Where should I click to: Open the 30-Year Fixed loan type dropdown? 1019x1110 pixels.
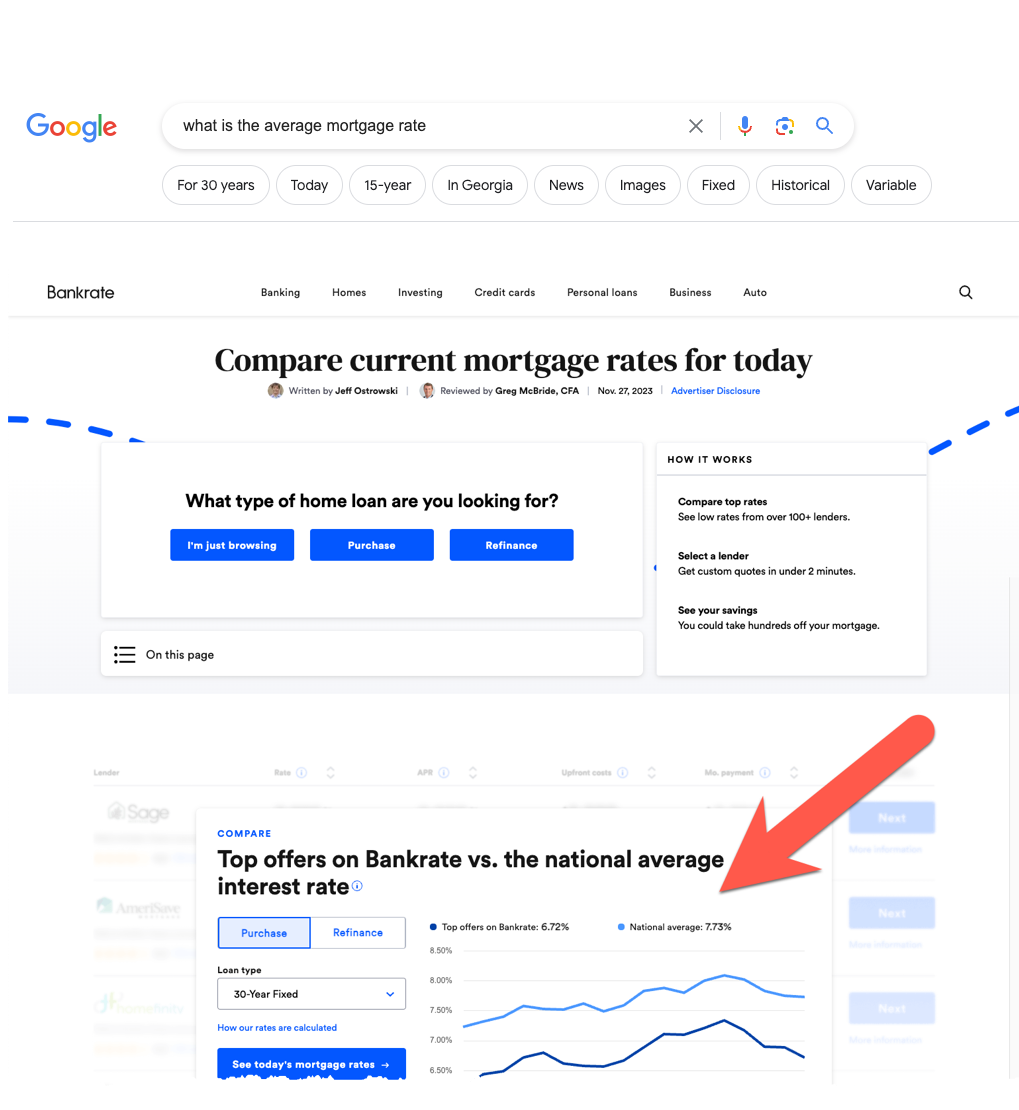[311, 993]
